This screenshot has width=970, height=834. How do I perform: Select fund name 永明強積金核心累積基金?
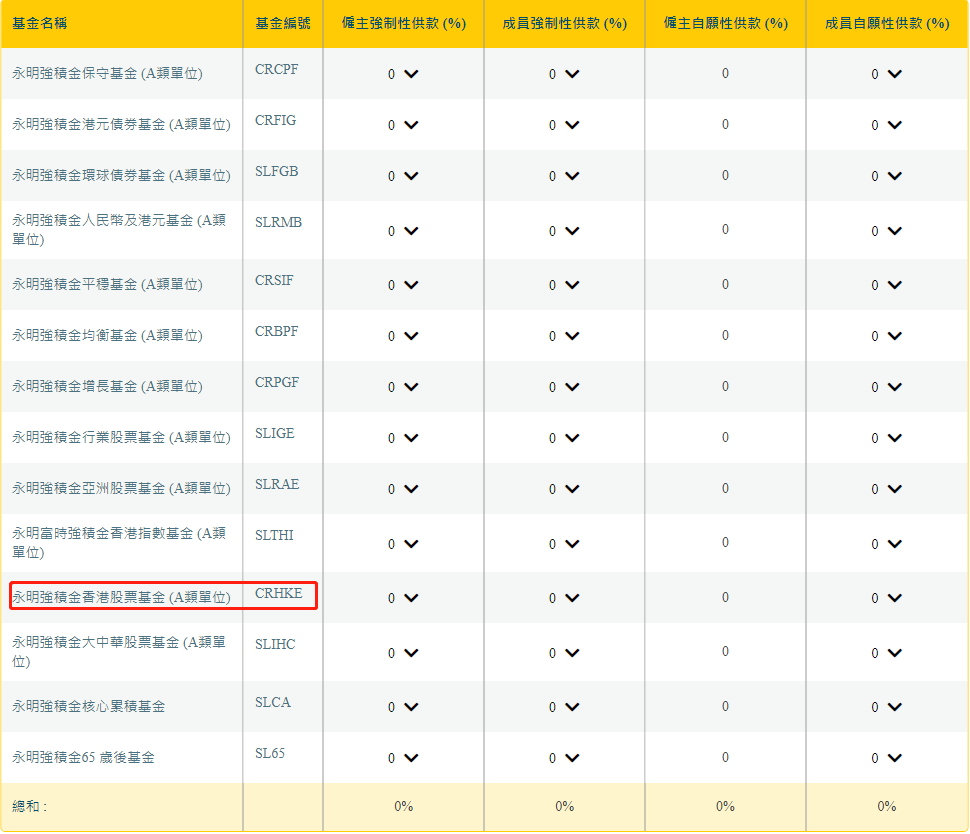(x=88, y=707)
